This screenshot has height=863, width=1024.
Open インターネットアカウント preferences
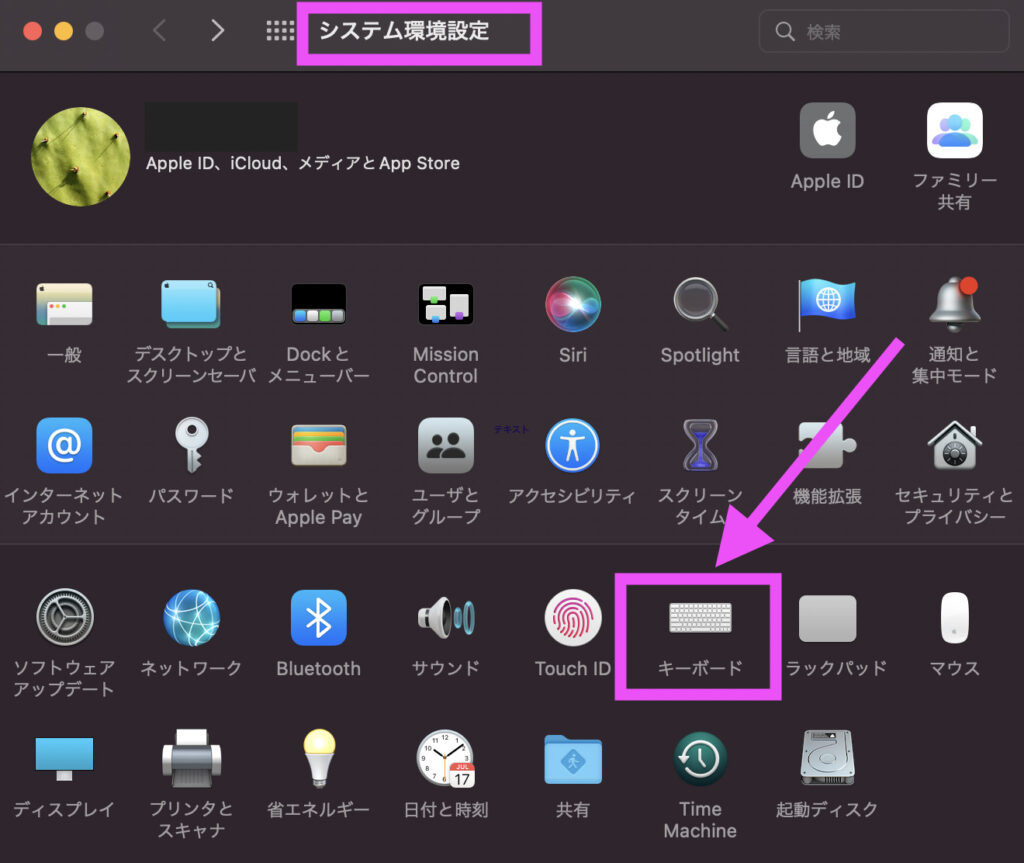pyautogui.click(x=64, y=446)
